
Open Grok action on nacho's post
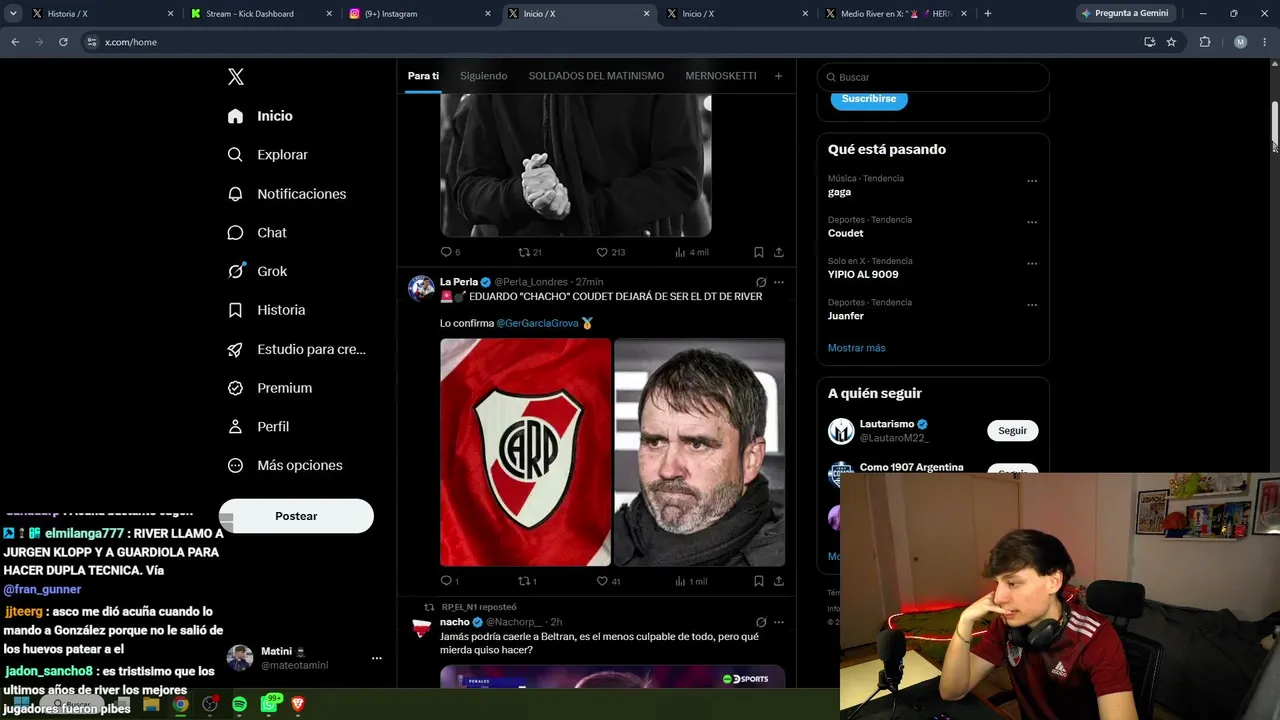(761, 622)
